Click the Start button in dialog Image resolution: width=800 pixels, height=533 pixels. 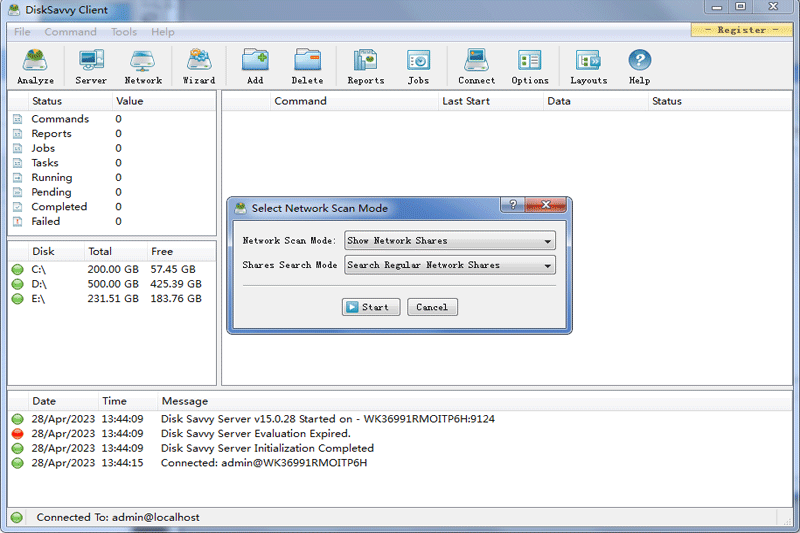[371, 307]
